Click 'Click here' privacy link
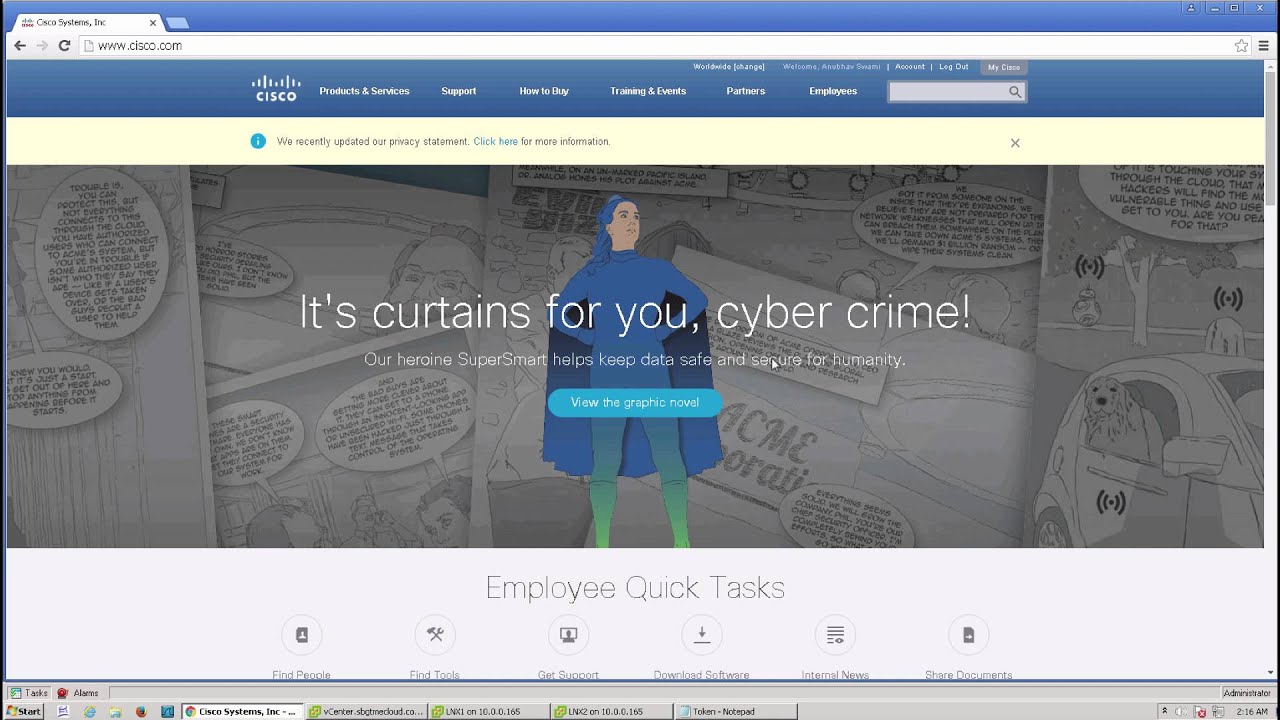1280x720 pixels. click(x=496, y=142)
